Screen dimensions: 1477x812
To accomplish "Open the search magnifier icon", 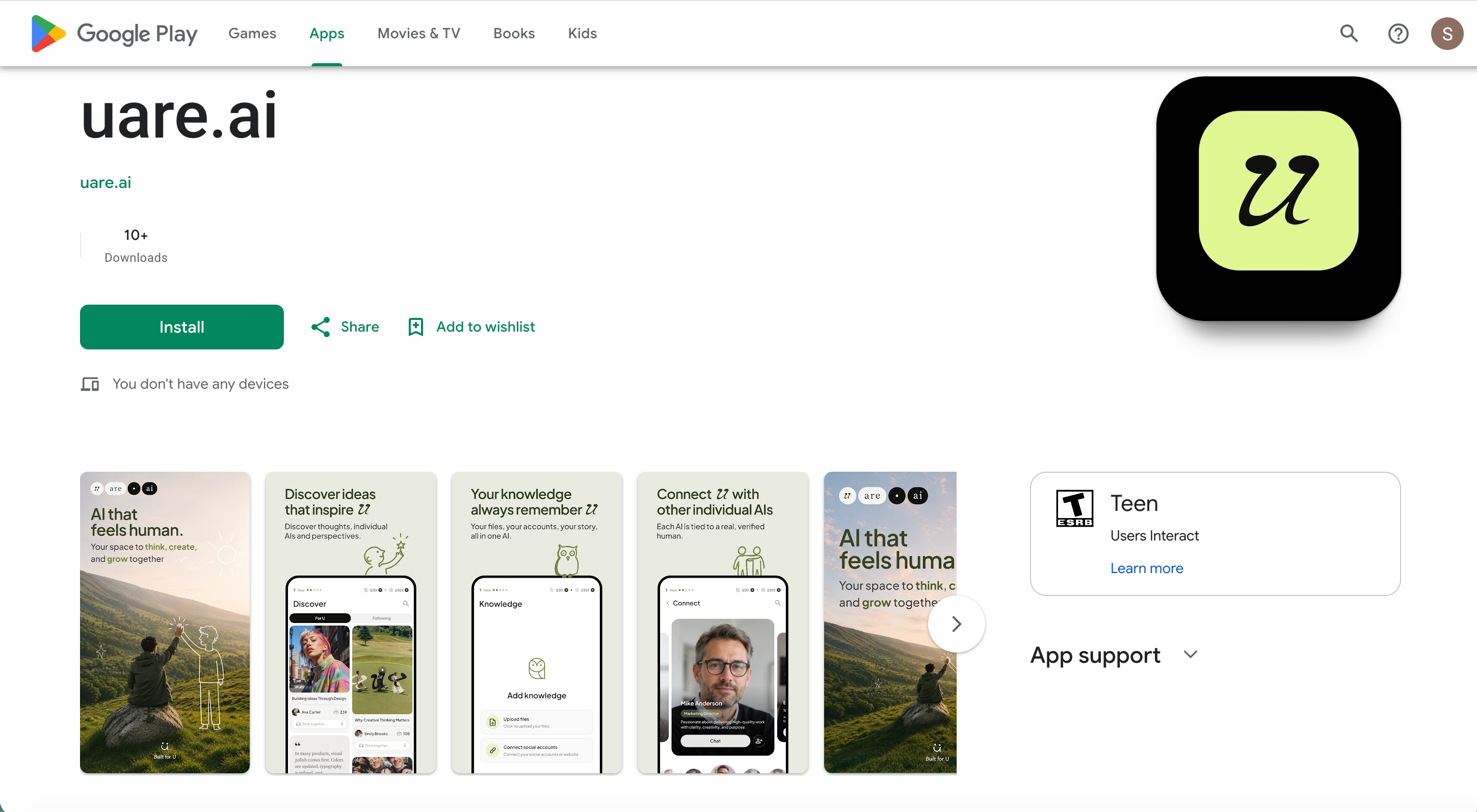I will (1349, 33).
